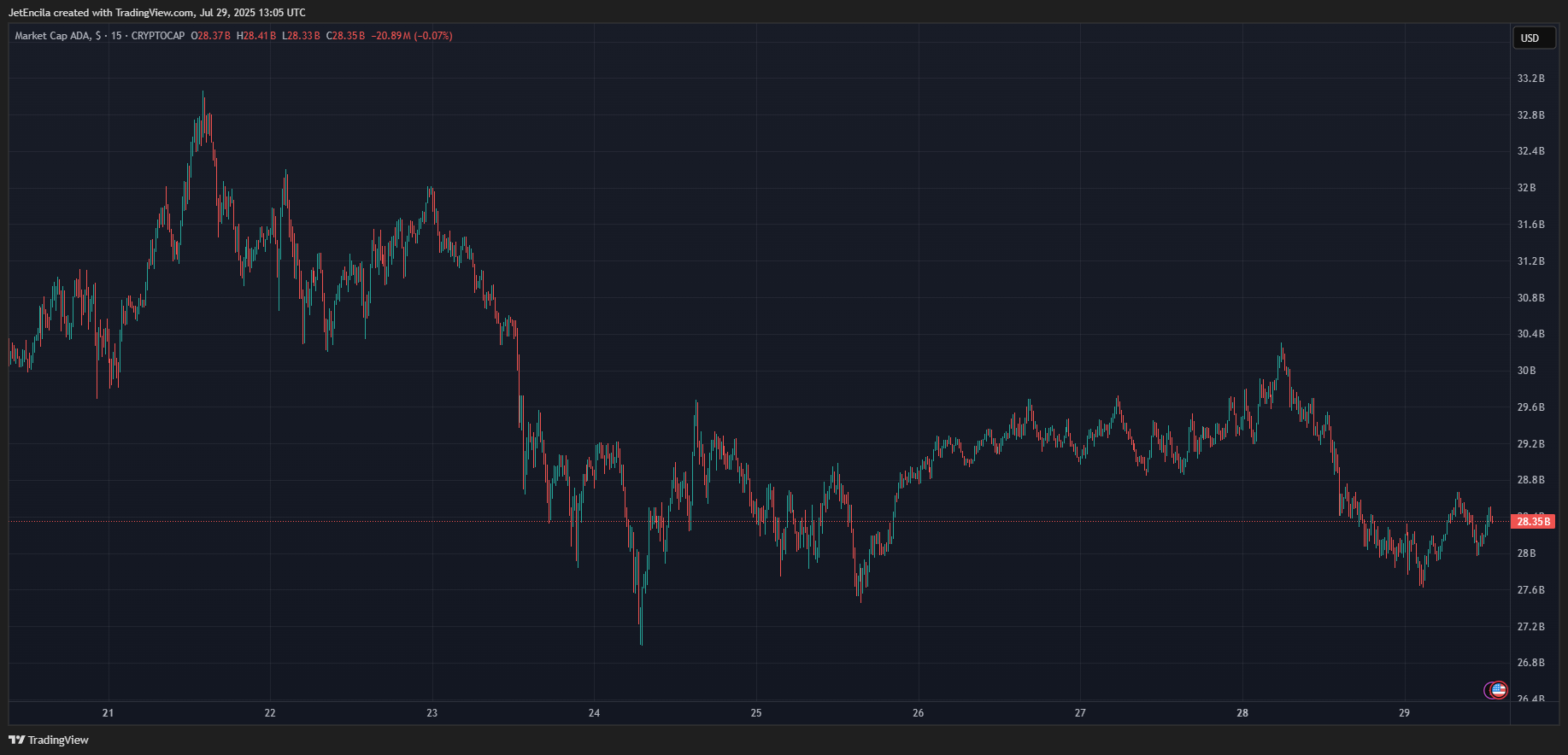1568x755 pixels.
Task: Click date 24 on the time axis
Action: [594, 713]
